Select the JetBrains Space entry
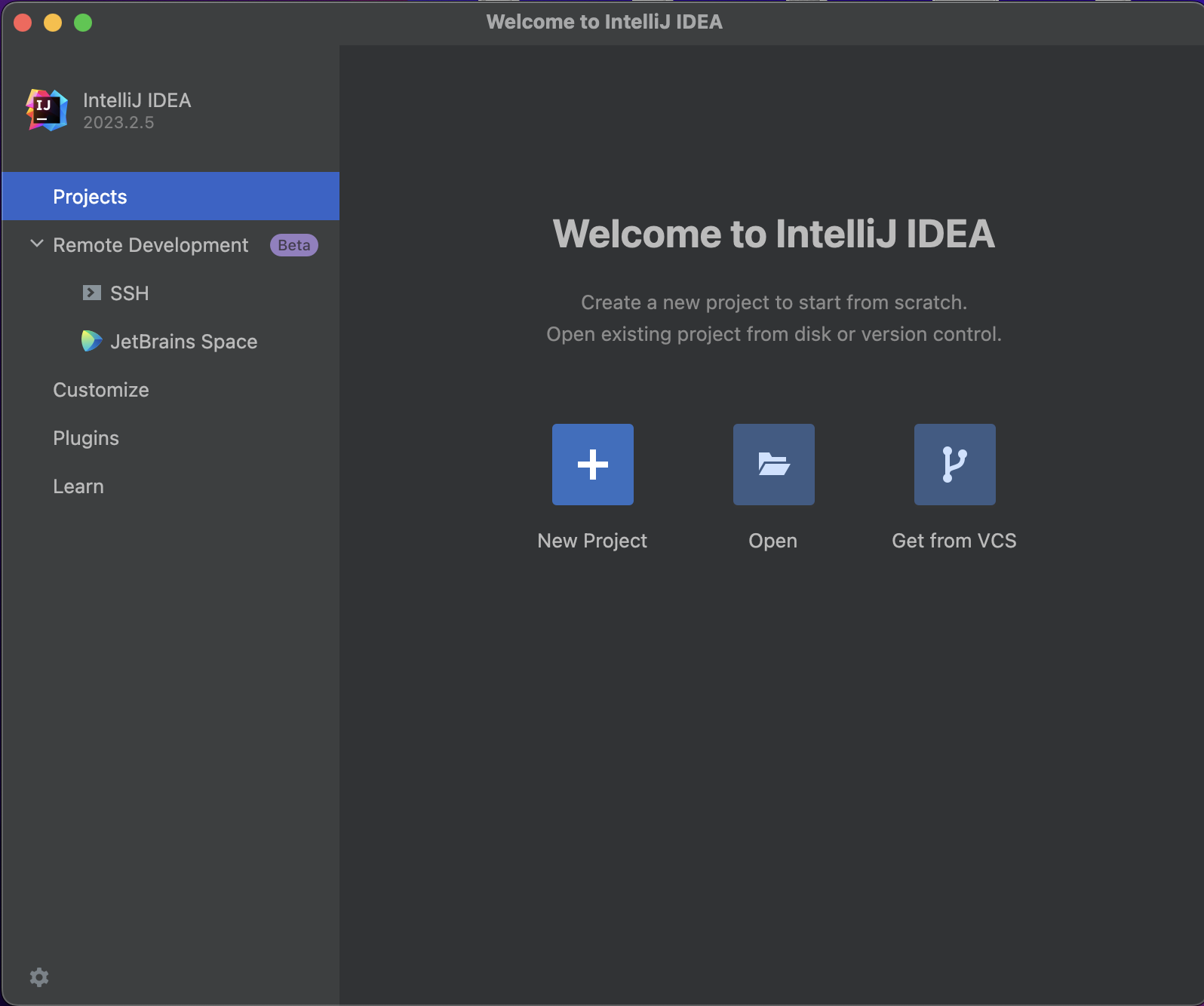The image size is (1204, 1006). click(170, 341)
